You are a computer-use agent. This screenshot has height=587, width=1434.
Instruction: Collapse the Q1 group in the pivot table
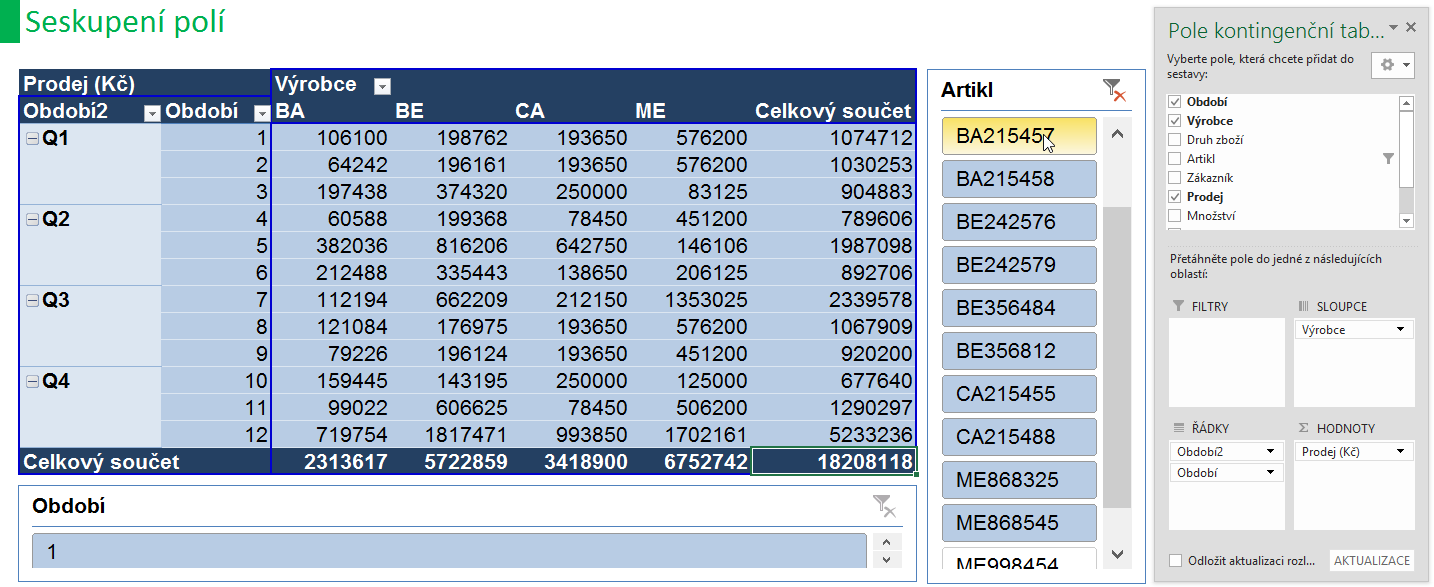click(31, 138)
